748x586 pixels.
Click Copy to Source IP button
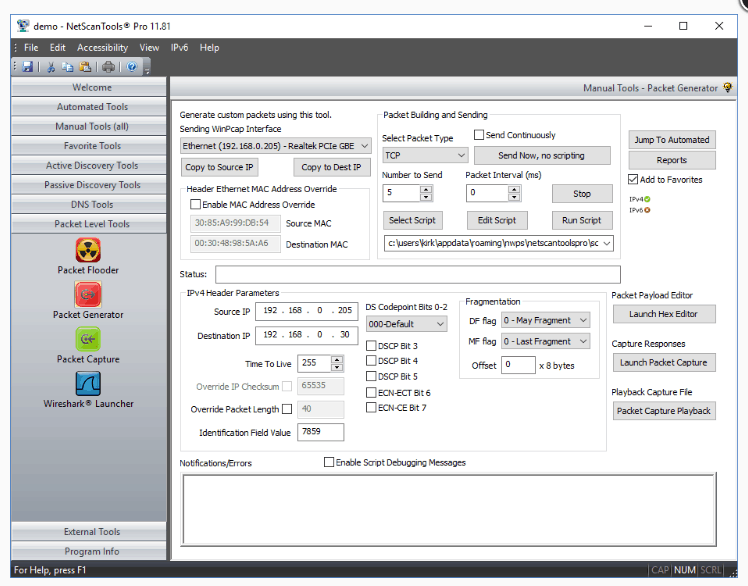tap(219, 167)
